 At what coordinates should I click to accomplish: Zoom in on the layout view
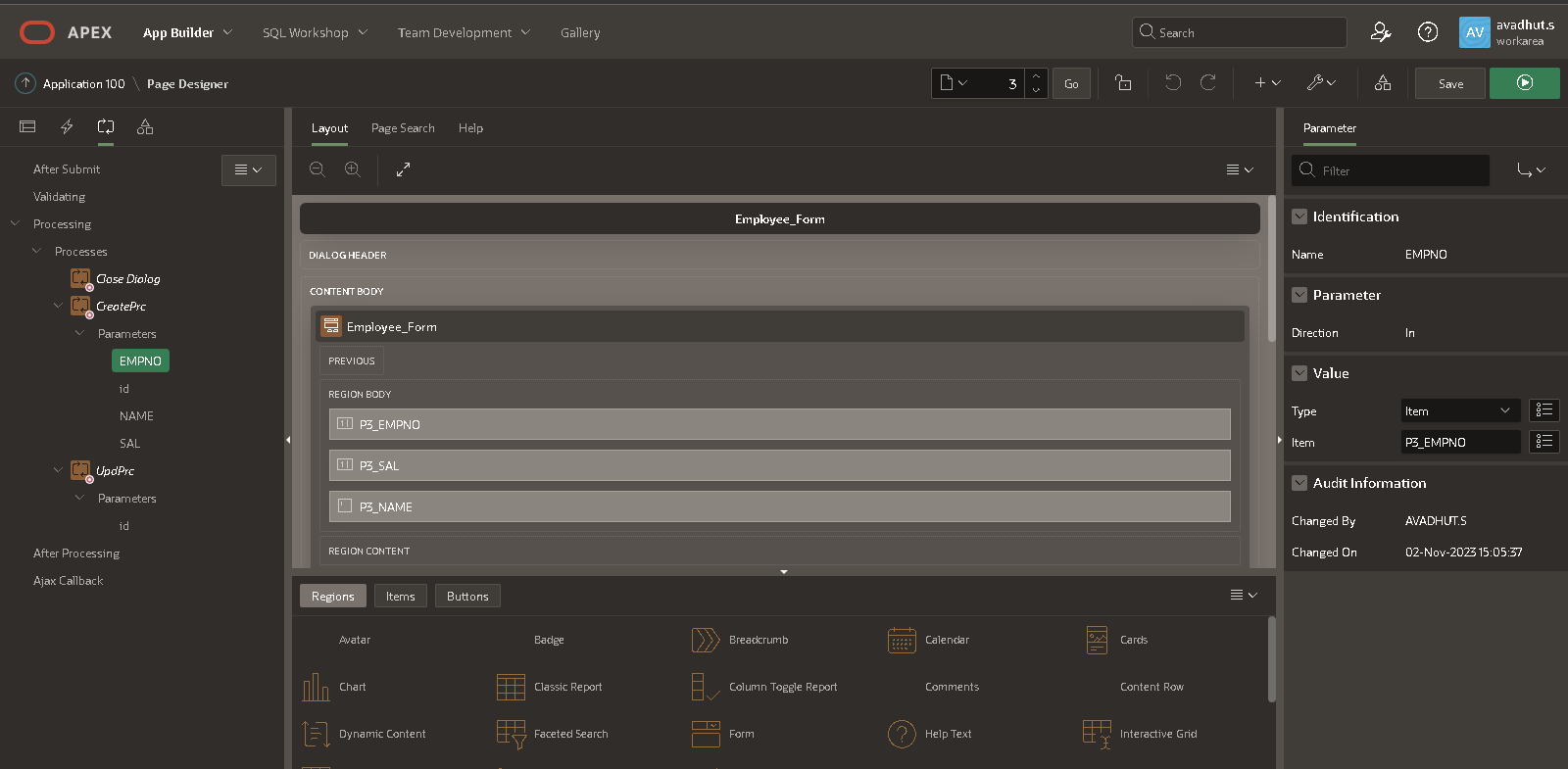(353, 169)
